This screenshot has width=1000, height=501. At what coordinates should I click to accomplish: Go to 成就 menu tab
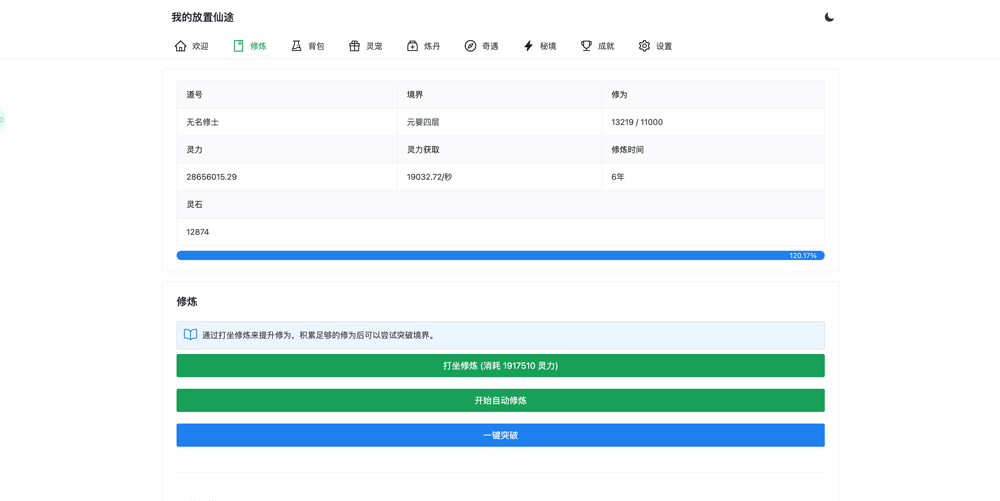tap(598, 46)
